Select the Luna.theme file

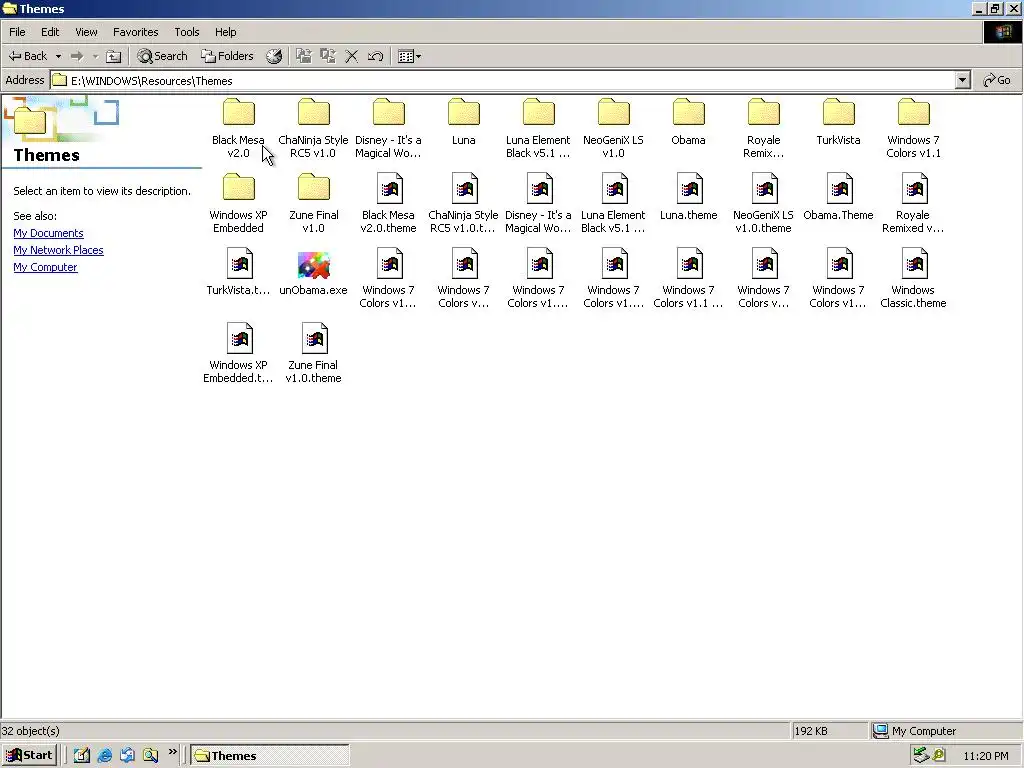(688, 197)
